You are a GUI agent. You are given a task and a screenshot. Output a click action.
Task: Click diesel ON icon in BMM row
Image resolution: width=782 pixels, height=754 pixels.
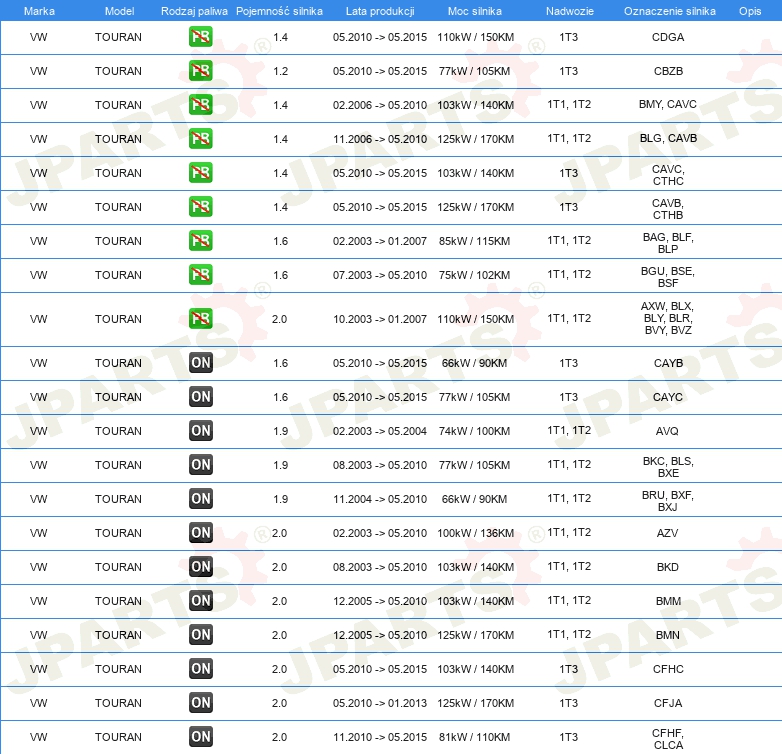tap(201, 600)
